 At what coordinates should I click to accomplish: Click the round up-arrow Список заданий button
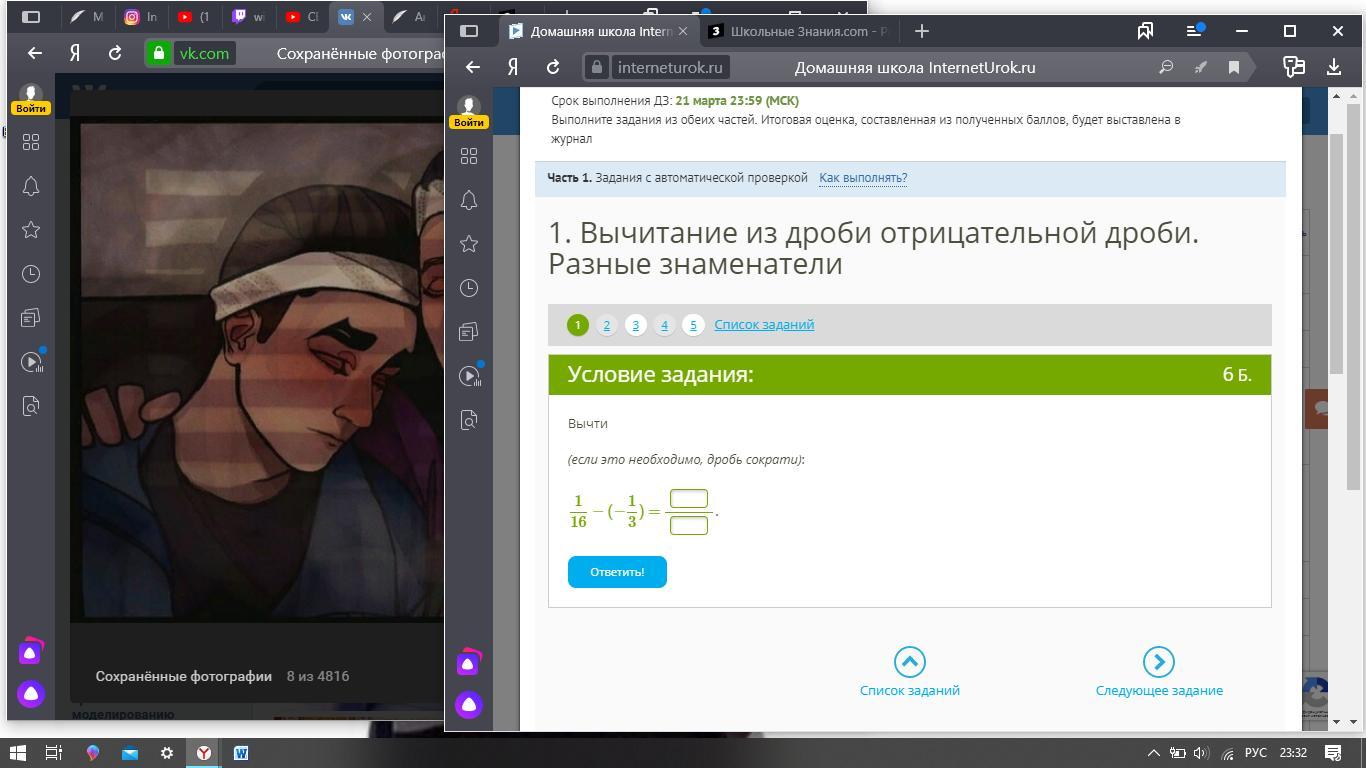click(909, 662)
